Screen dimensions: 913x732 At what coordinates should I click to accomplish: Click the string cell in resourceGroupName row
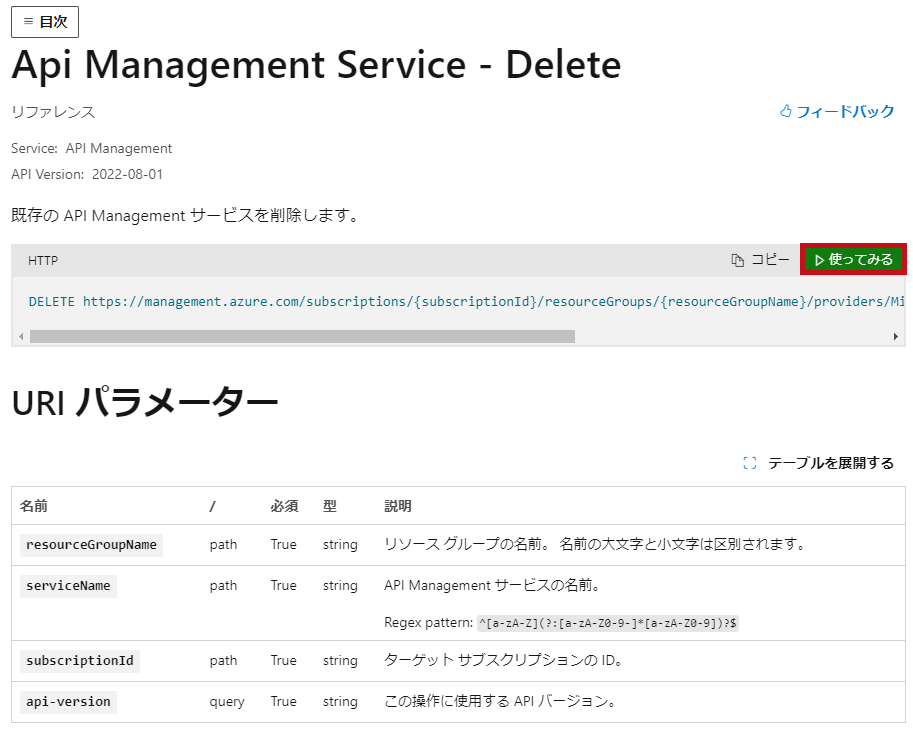click(x=340, y=544)
